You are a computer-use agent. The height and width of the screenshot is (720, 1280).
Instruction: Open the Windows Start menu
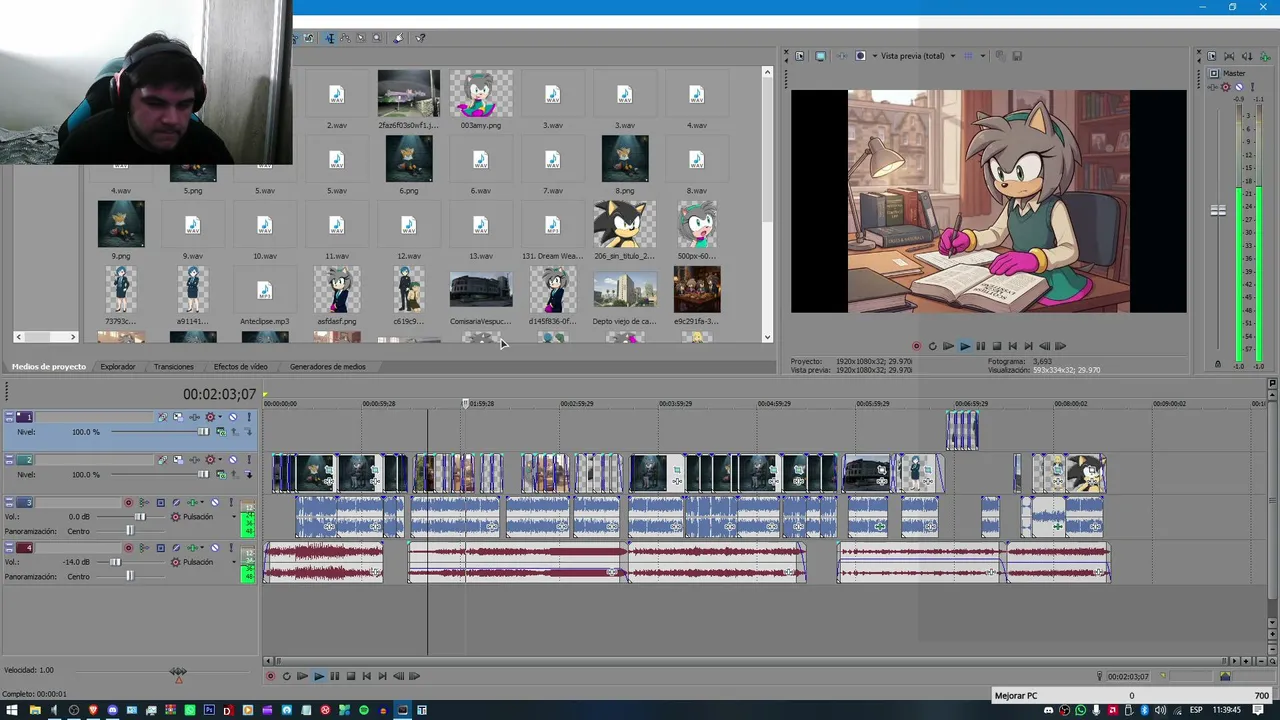[12, 711]
